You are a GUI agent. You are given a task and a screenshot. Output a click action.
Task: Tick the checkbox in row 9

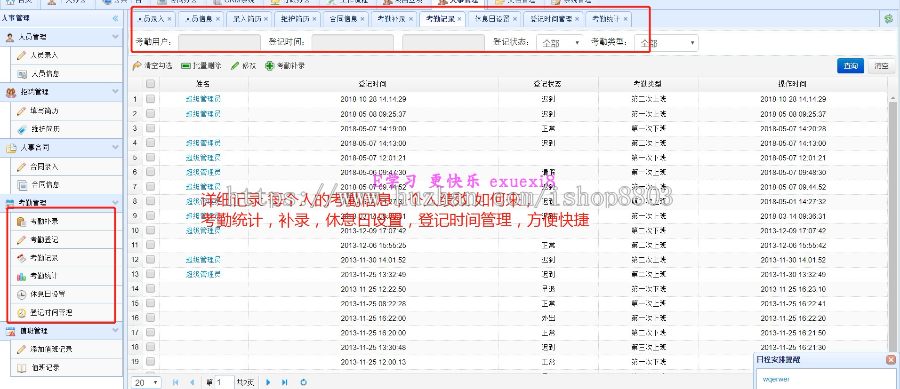(x=150, y=216)
